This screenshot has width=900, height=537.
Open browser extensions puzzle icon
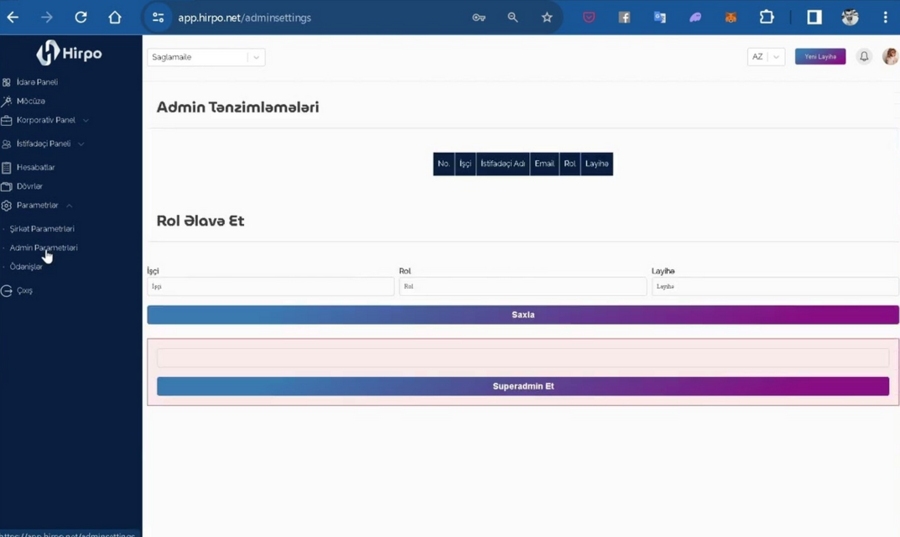[767, 17]
